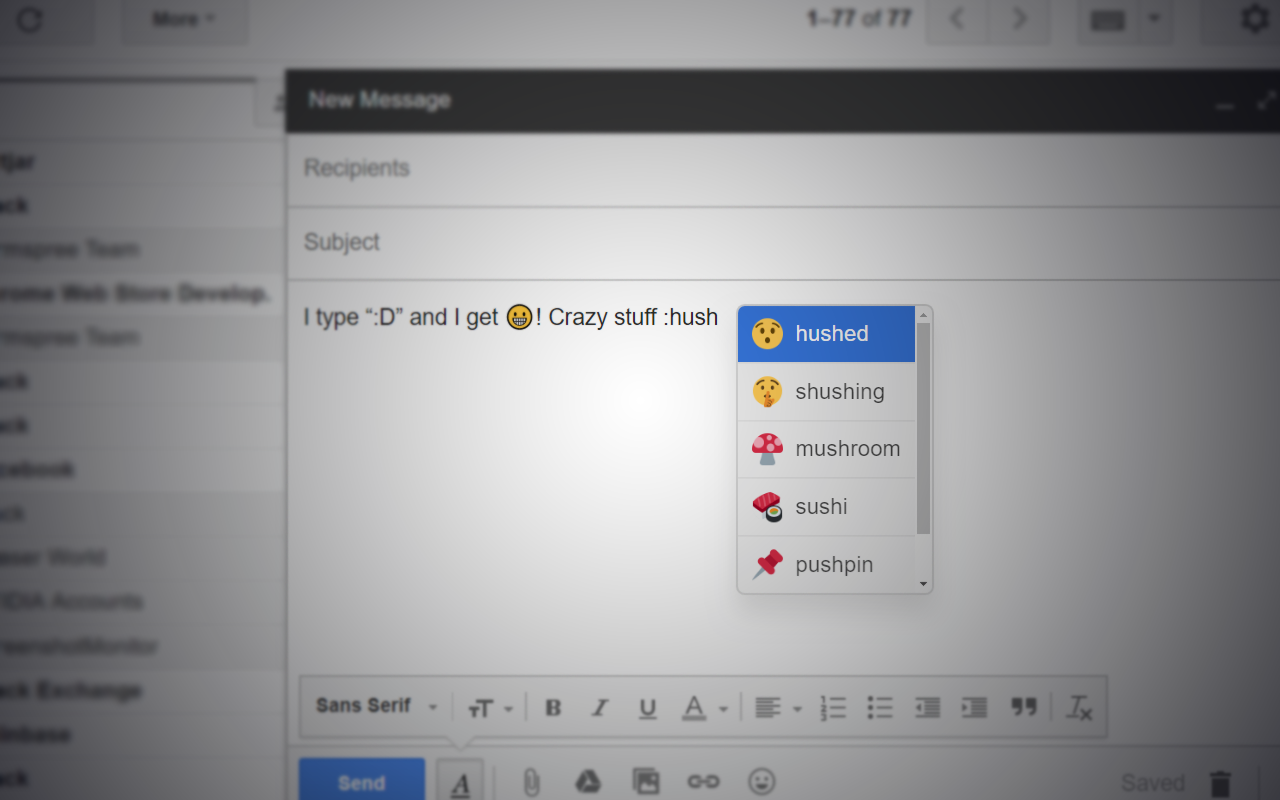Expand compose window to full screen
Screen dimensions: 1280x800
tap(1267, 100)
